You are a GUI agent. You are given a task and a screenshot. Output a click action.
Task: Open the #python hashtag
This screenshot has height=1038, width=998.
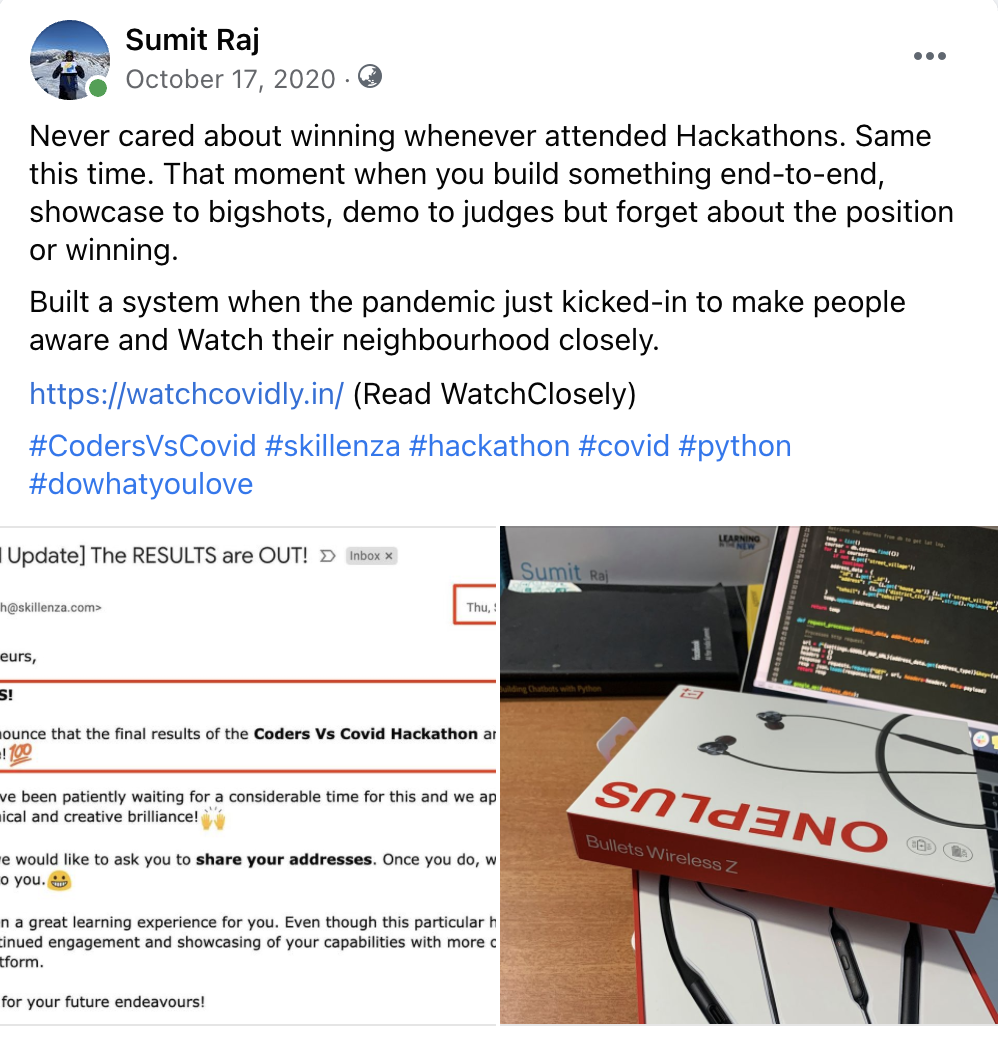(735, 446)
